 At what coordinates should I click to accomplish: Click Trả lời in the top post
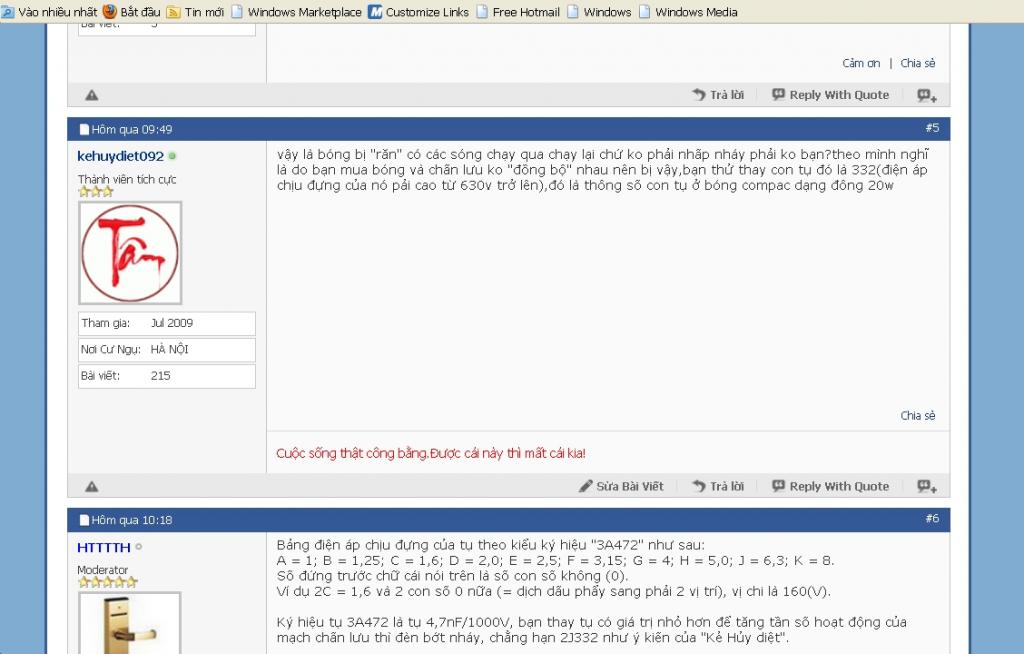click(x=718, y=95)
